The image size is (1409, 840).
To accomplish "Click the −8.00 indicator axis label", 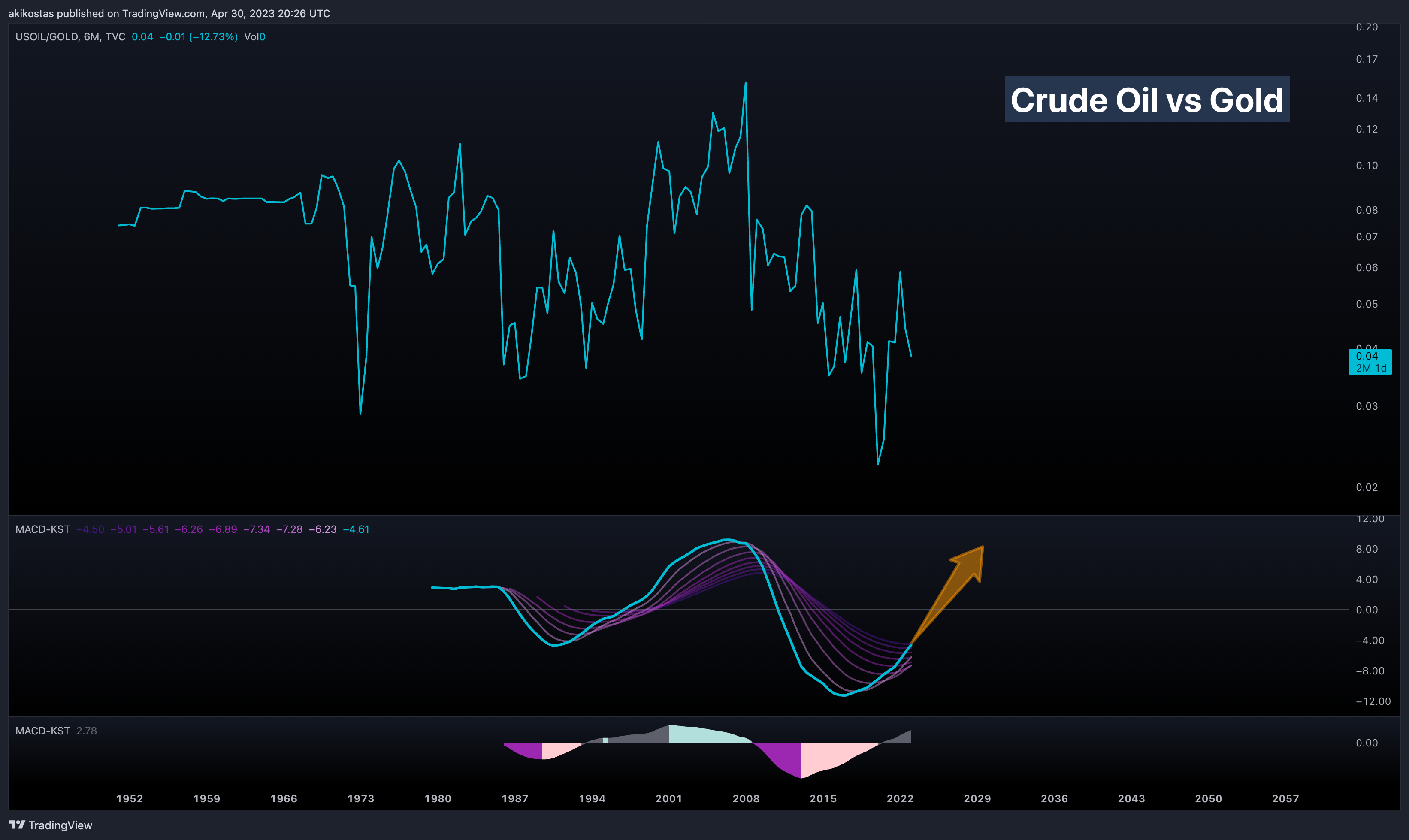I will [1370, 671].
